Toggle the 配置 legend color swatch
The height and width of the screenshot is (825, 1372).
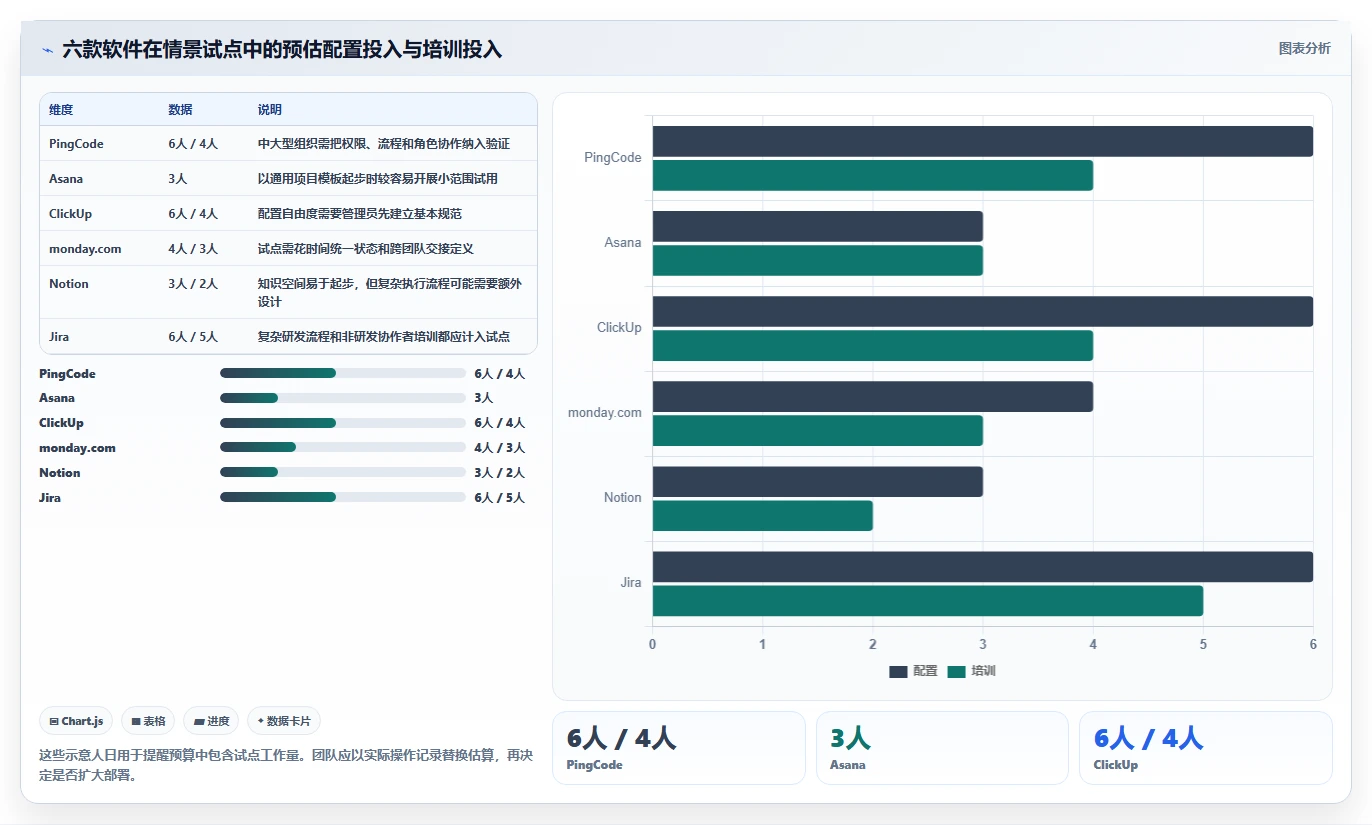click(898, 671)
